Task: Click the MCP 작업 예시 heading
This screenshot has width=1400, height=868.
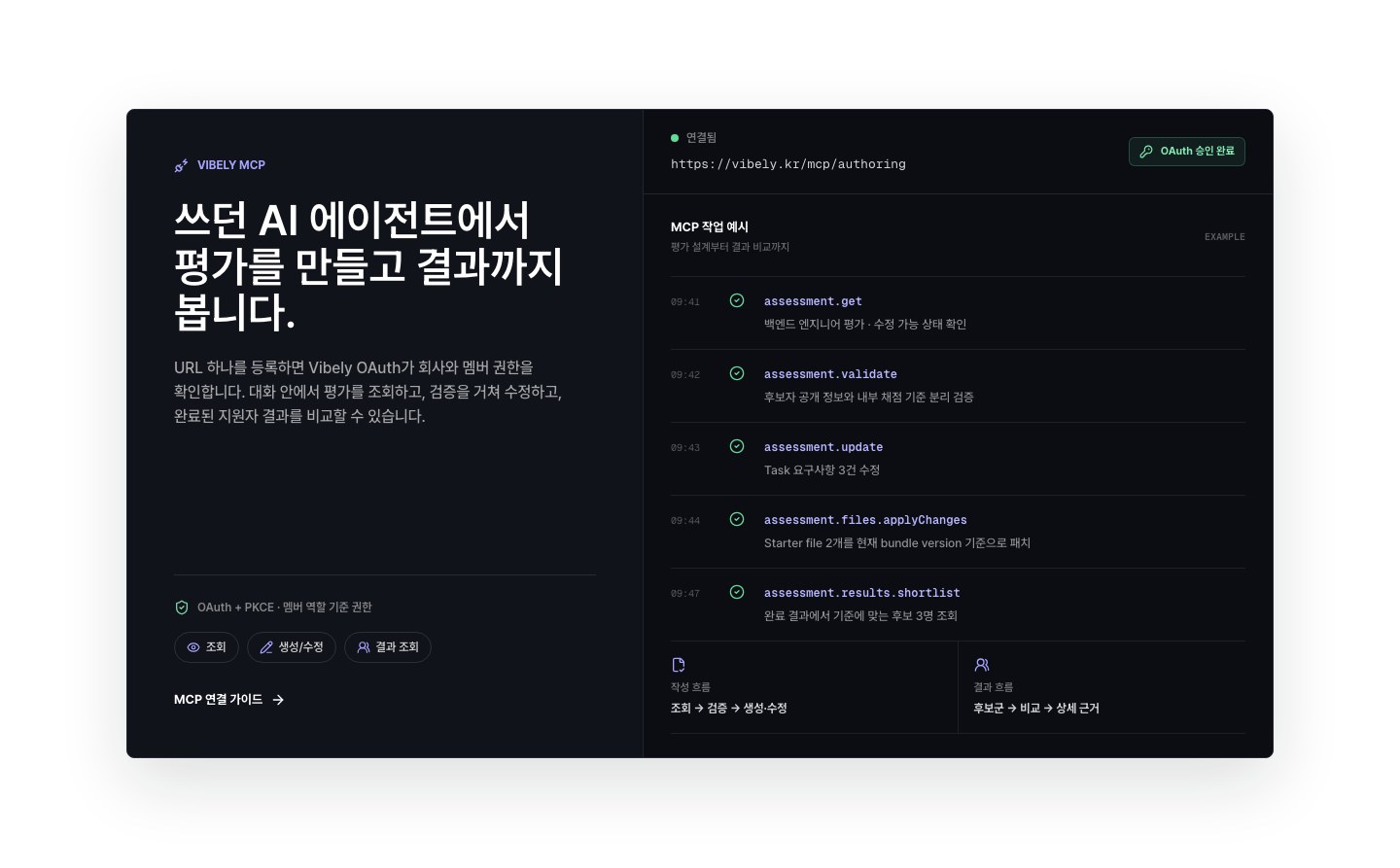Action: pyautogui.click(x=710, y=226)
